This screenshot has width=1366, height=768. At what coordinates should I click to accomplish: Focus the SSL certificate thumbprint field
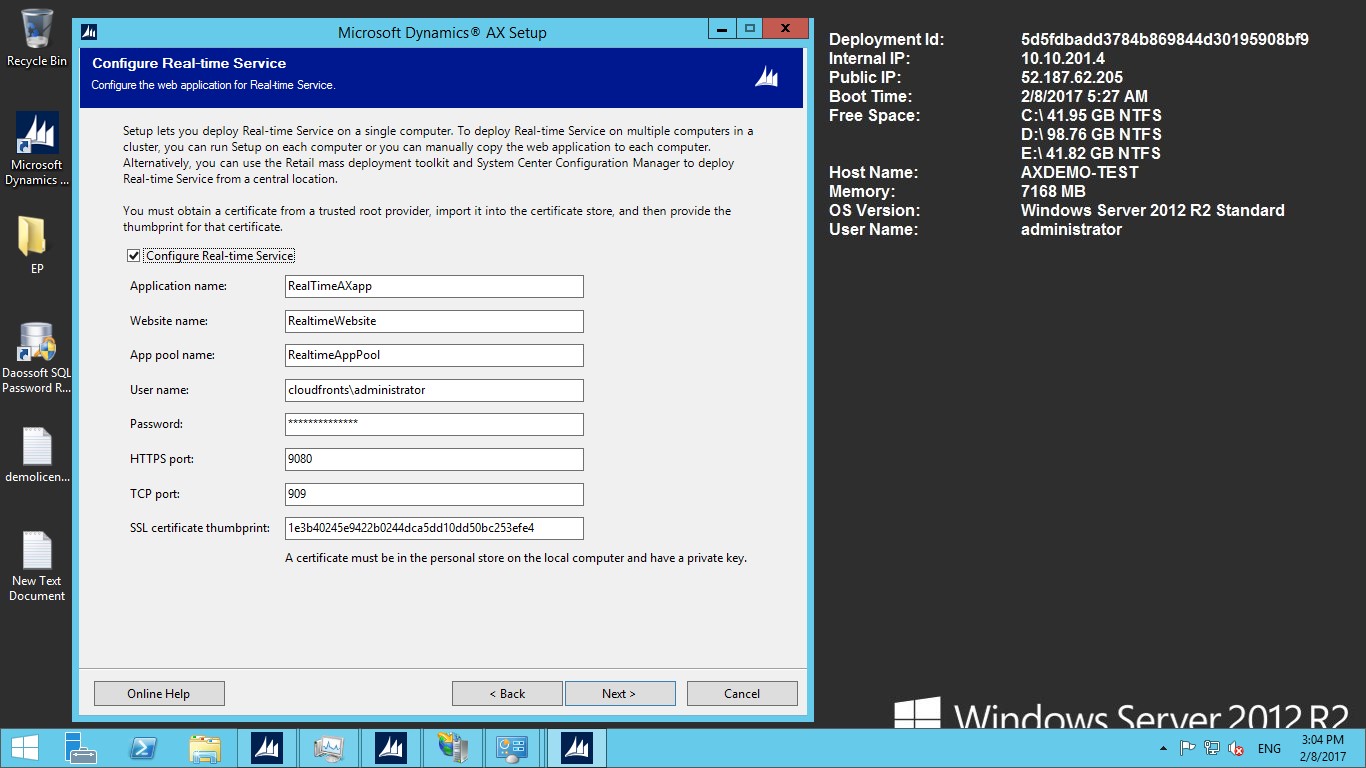coord(434,529)
